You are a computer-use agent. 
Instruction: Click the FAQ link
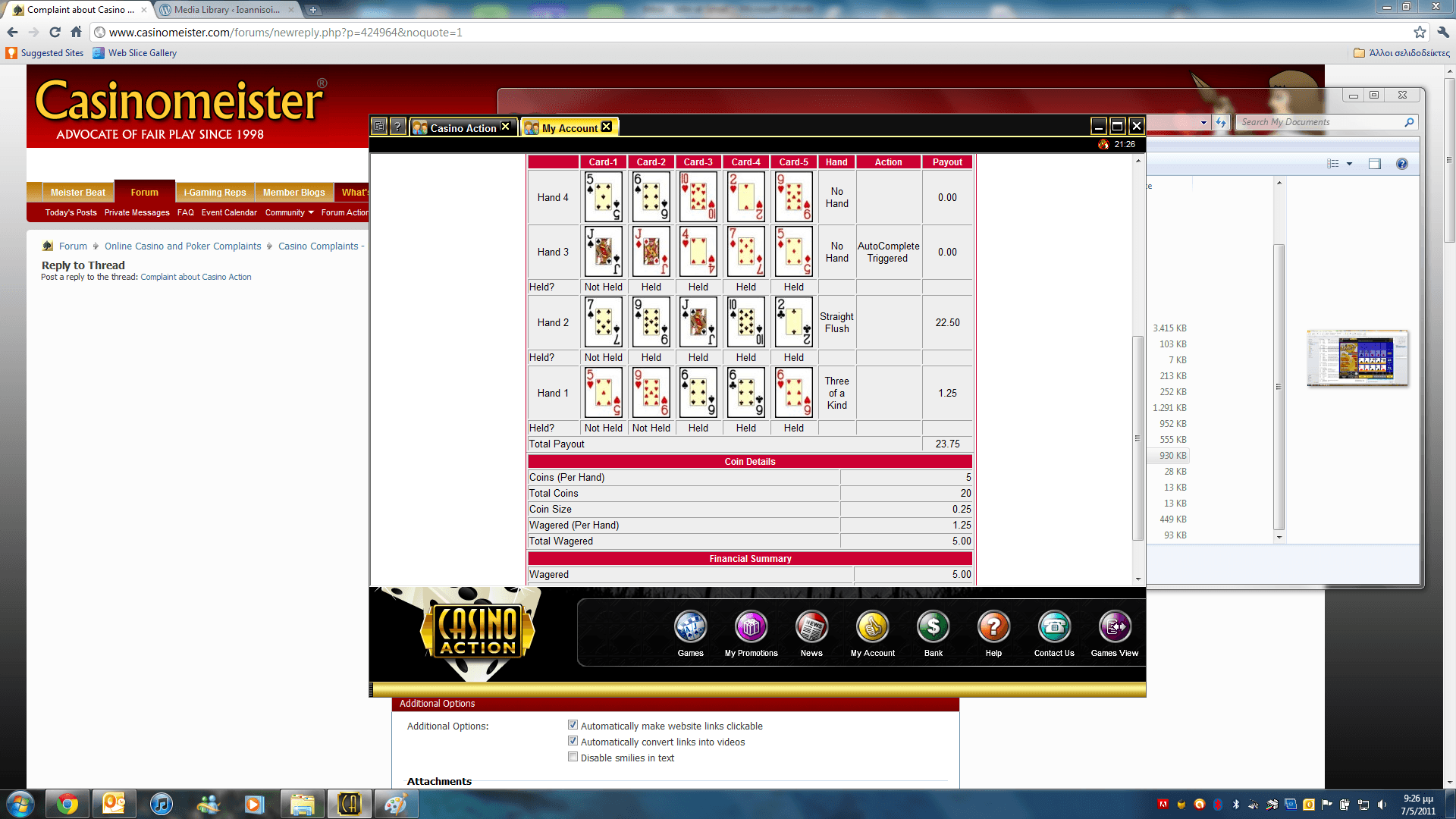pos(185,212)
